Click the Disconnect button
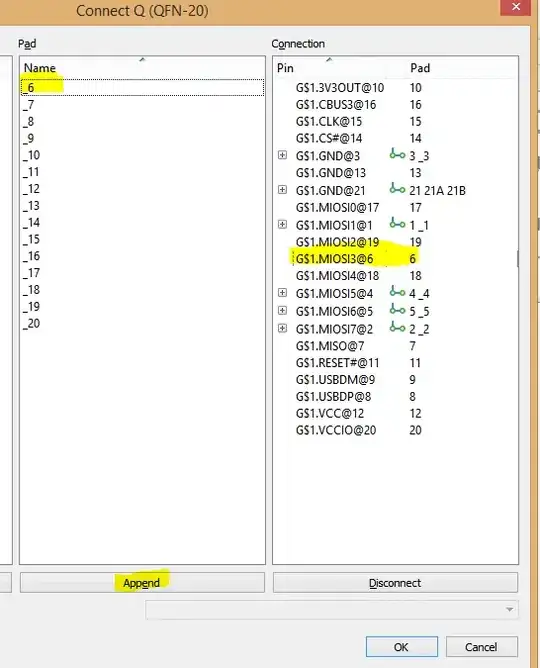540x668 pixels. (x=395, y=582)
